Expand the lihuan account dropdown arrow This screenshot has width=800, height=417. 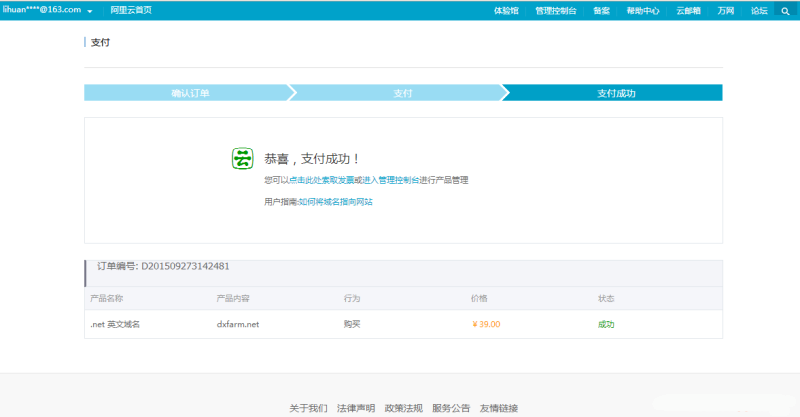coord(90,11)
